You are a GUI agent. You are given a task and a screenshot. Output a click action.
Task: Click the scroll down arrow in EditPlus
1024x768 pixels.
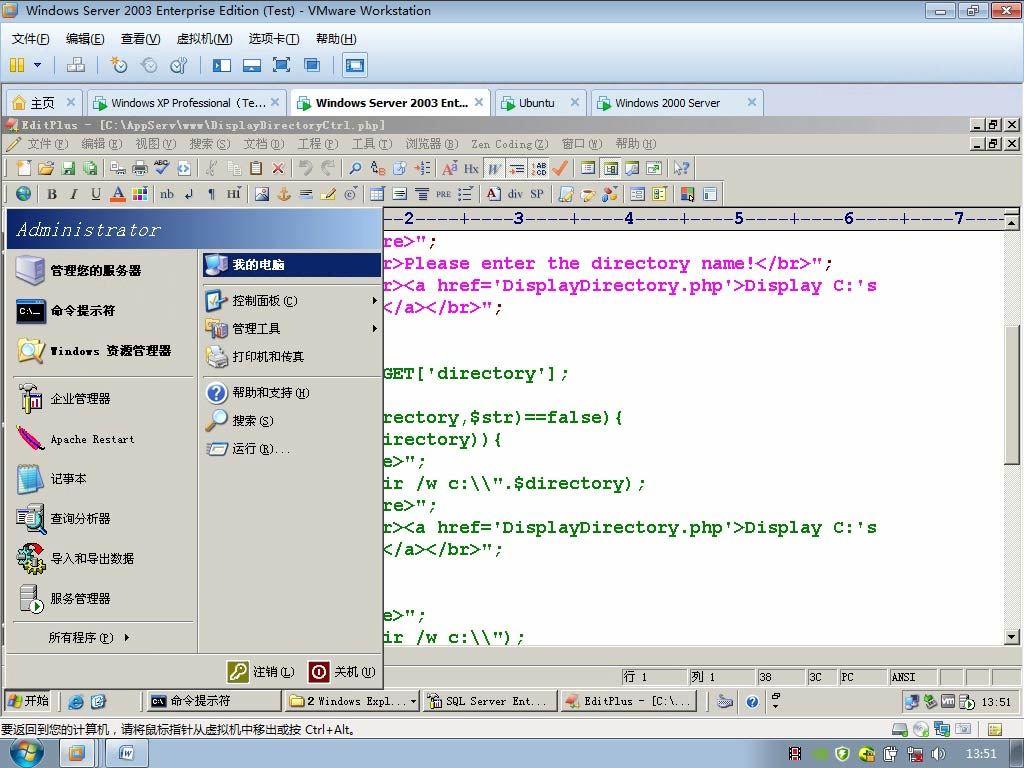[x=1012, y=637]
